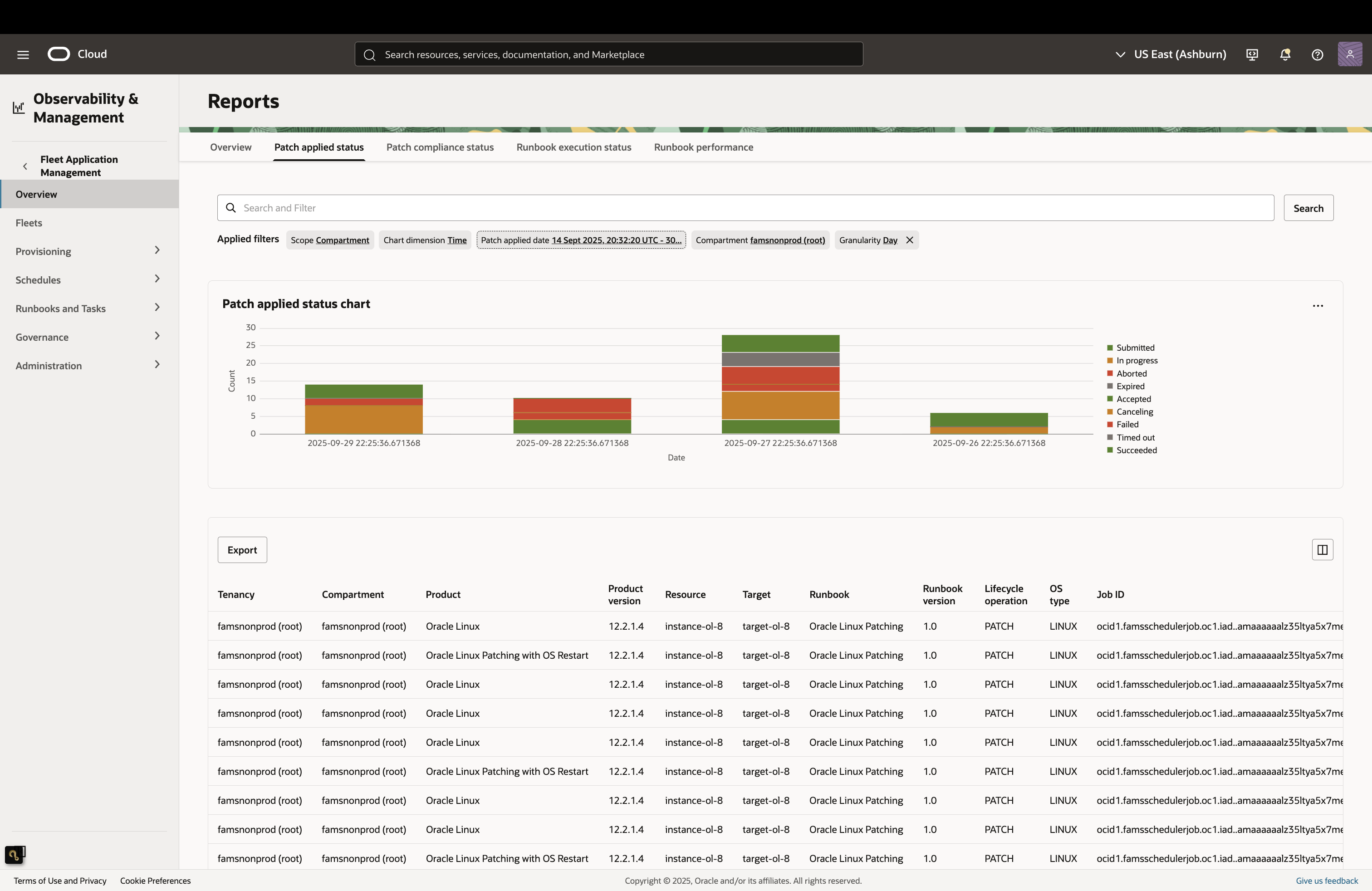Go back from Fleet Application Management
Screen dimensions: 1372x891
click(25, 166)
